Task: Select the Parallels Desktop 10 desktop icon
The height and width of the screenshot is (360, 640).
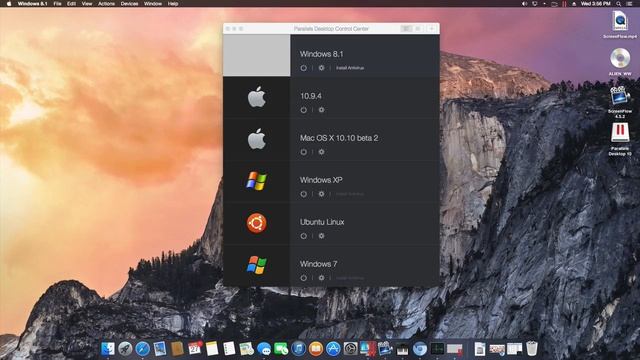Action: click(x=620, y=139)
